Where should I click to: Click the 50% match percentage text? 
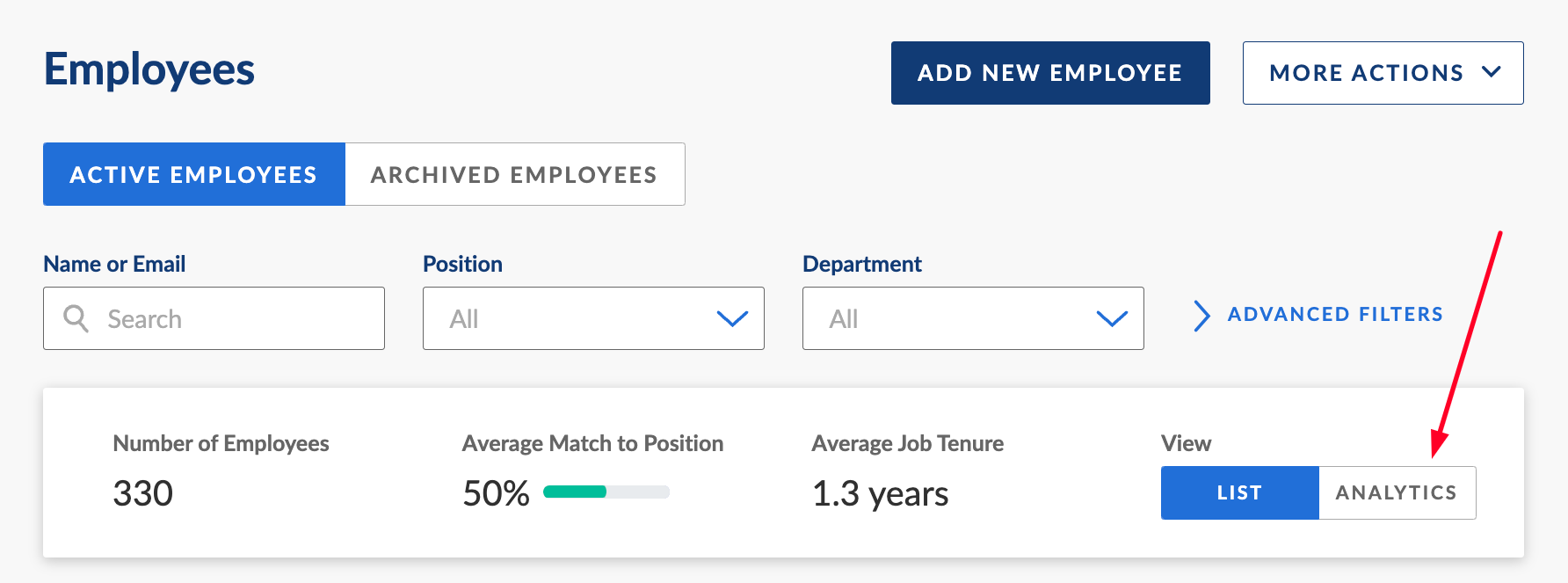click(x=496, y=493)
